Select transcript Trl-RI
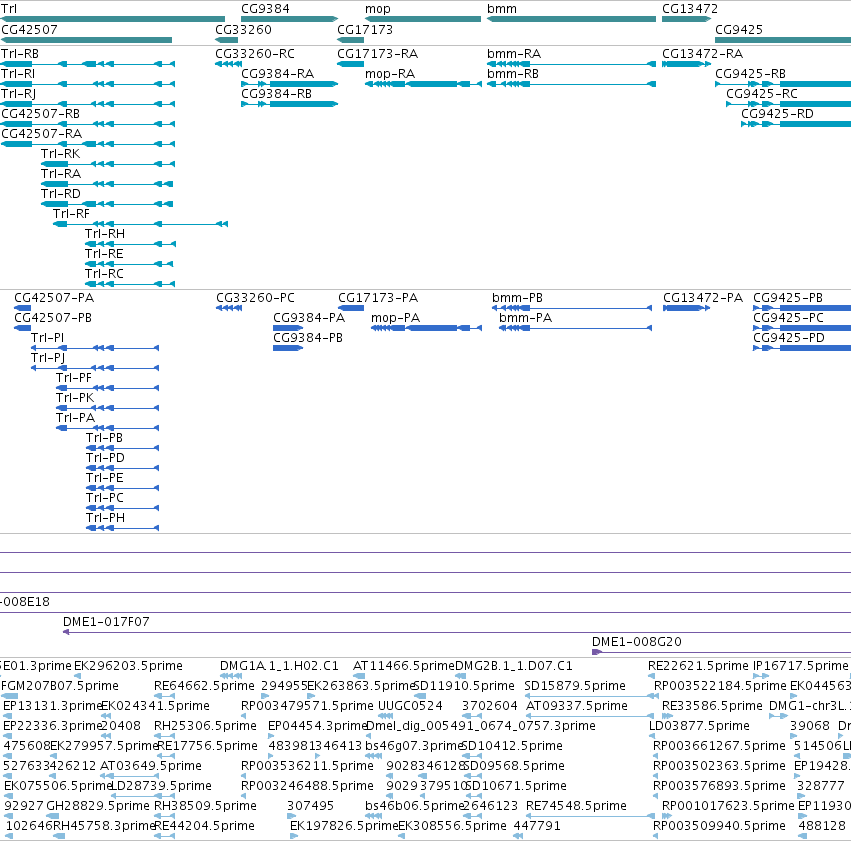Screen dimensions: 851x841 tap(87, 84)
